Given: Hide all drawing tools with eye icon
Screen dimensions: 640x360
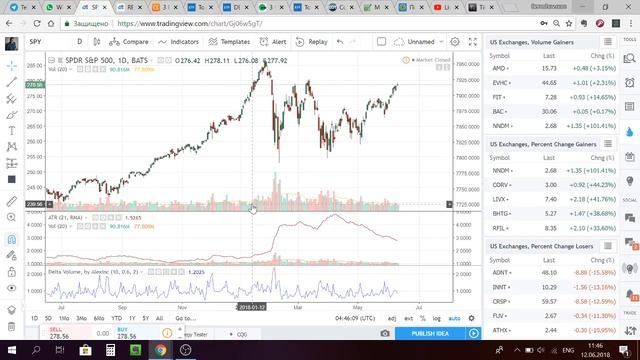Looking at the screenshot, I should (x=11, y=288).
